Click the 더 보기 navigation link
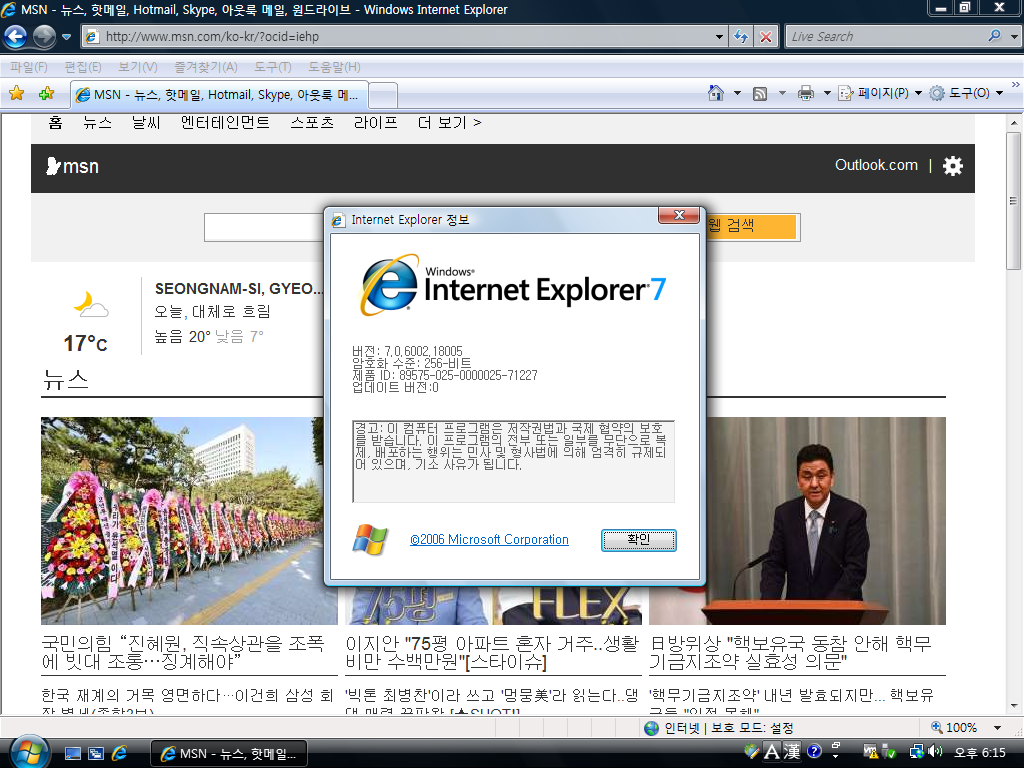 pyautogui.click(x=450, y=122)
